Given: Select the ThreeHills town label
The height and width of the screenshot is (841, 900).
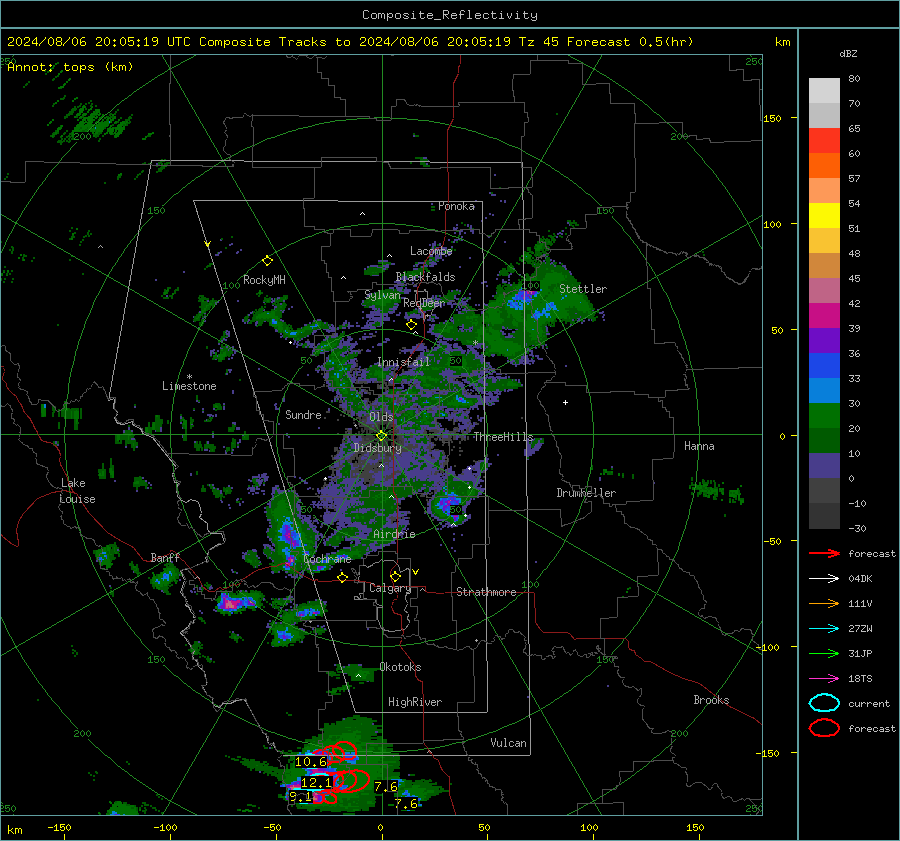Looking at the screenshot, I should pos(503,437).
